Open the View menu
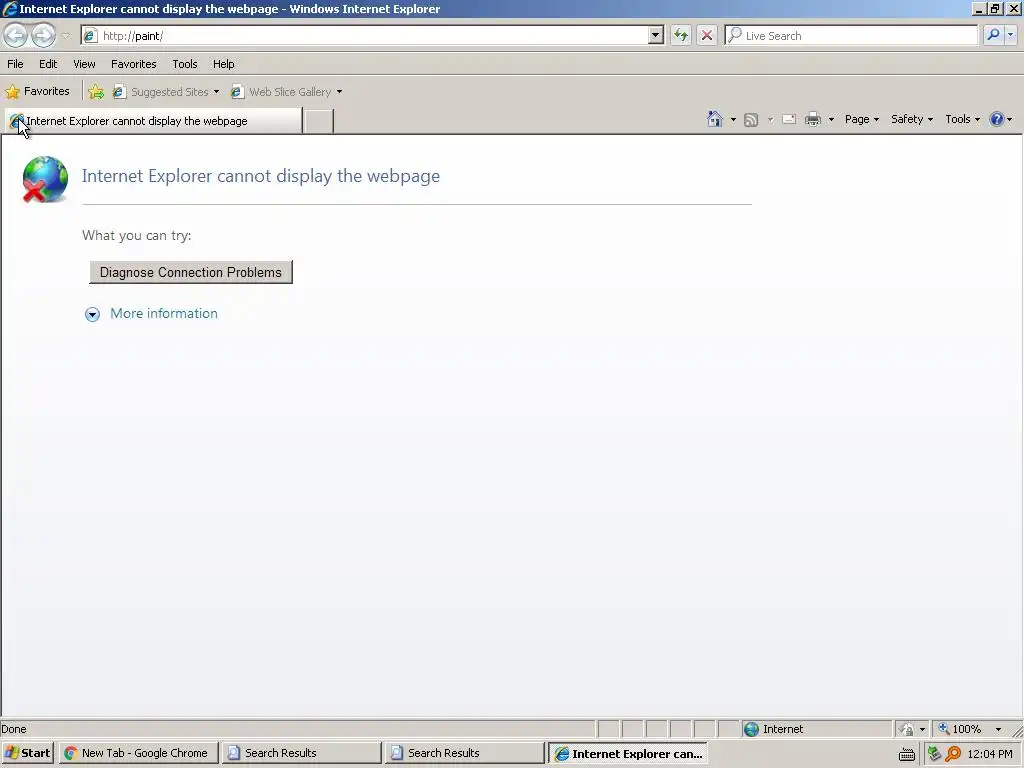 84,64
